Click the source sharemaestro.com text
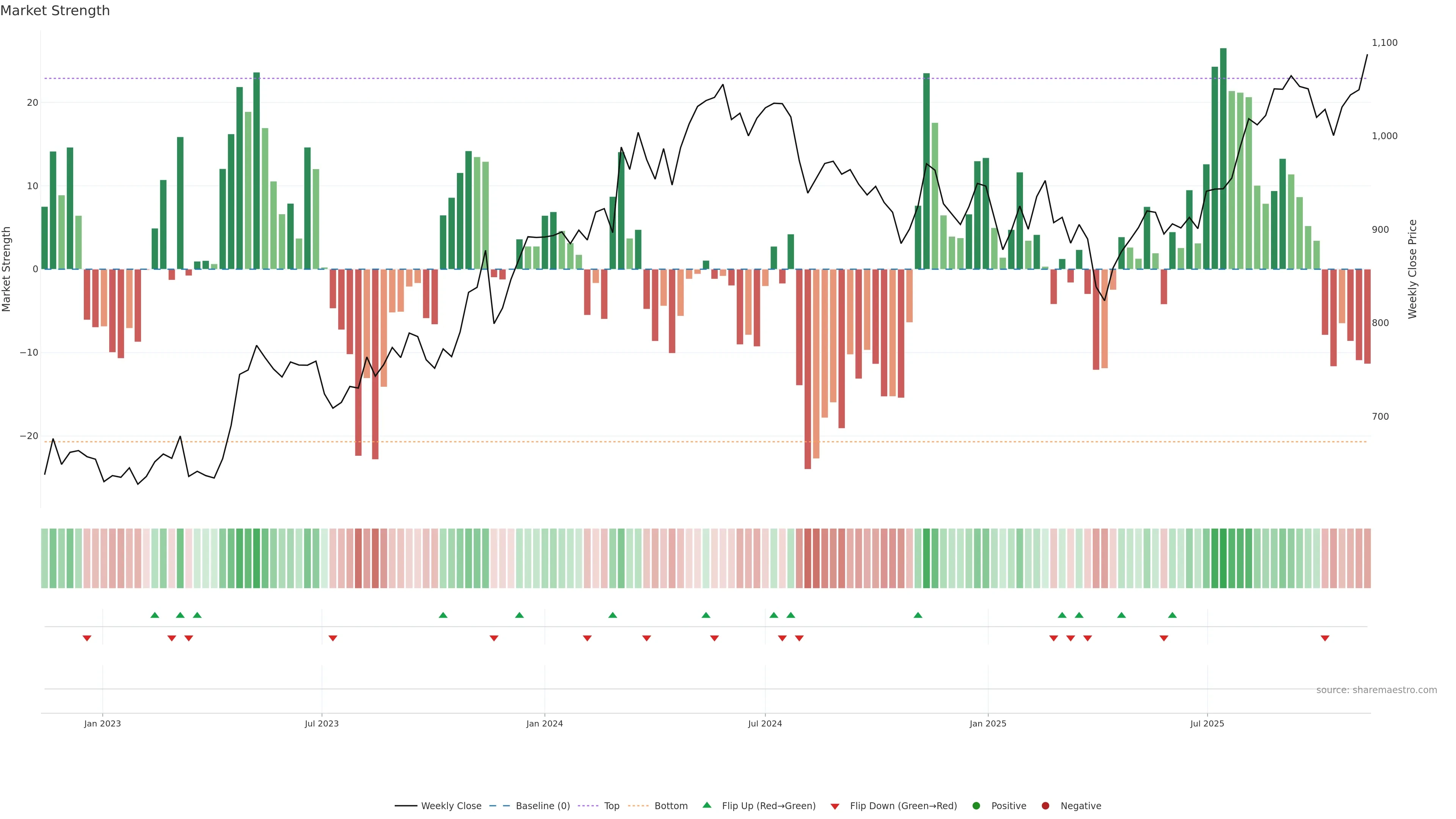The height and width of the screenshot is (819, 1456). (x=1376, y=690)
